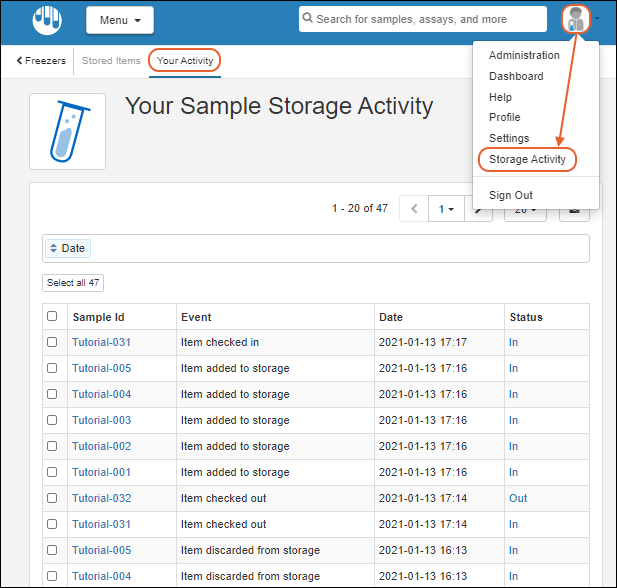Viewport: 617px width, 588px height.
Task: Open the page number dropdown
Action: (x=445, y=209)
